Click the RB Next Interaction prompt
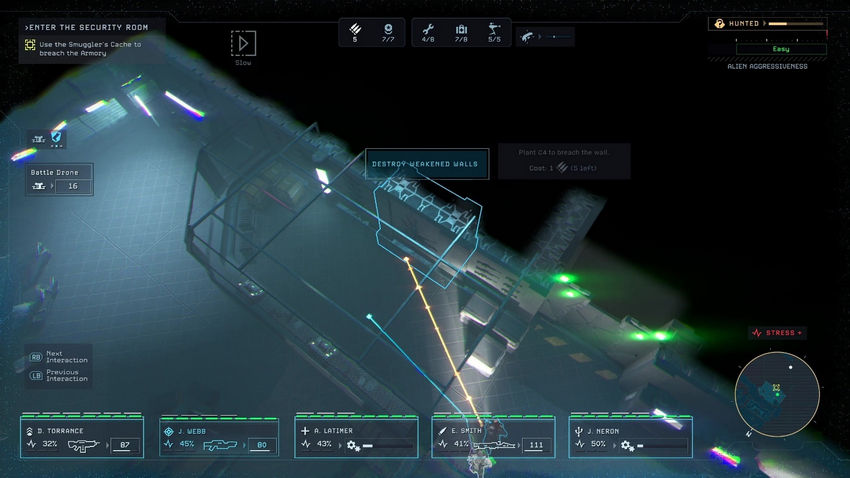 click(x=59, y=357)
